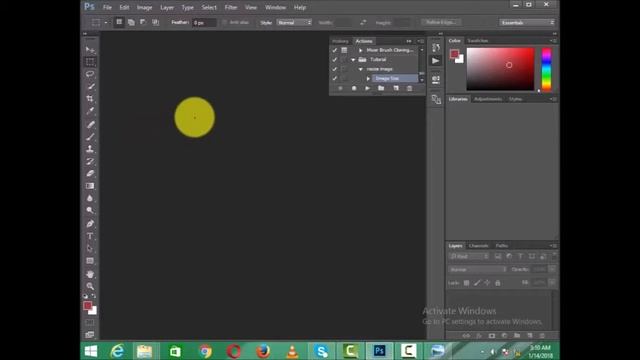Screen dimensions: 640x360
Task: Open the Opacity dropdown arrow
Action: (x=552, y=269)
